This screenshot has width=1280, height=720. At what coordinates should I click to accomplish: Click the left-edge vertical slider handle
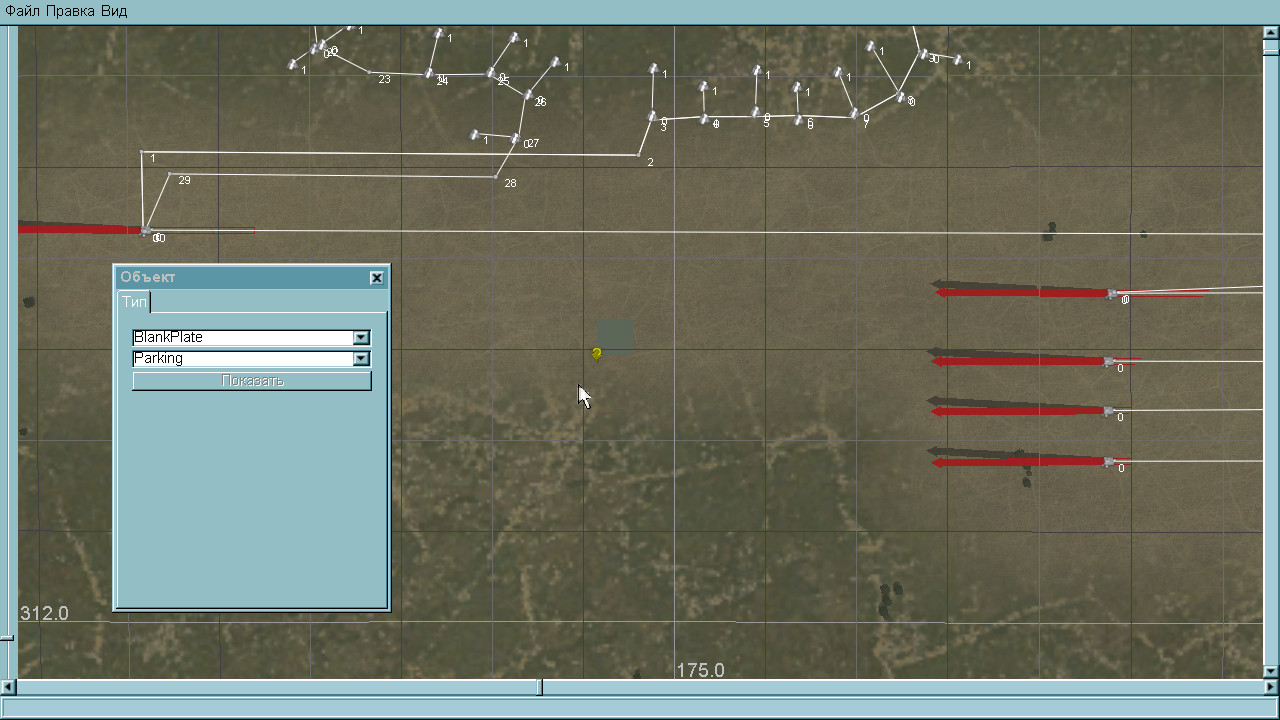[6, 637]
